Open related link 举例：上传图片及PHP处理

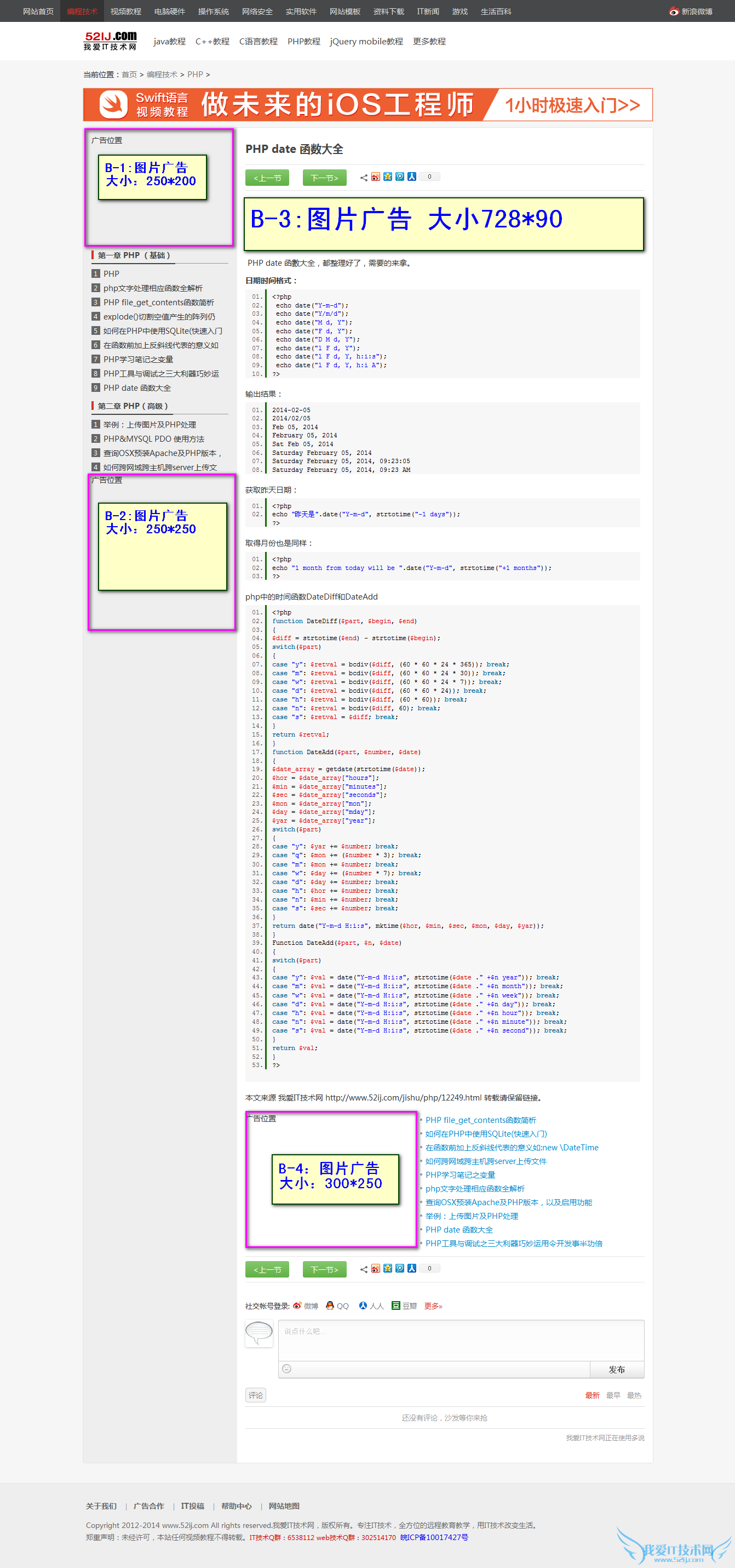(x=472, y=1216)
